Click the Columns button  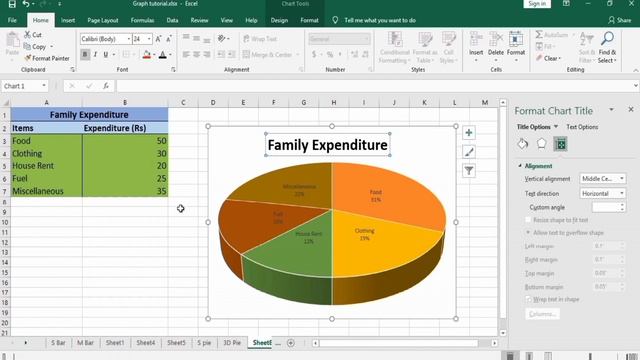coord(542,314)
